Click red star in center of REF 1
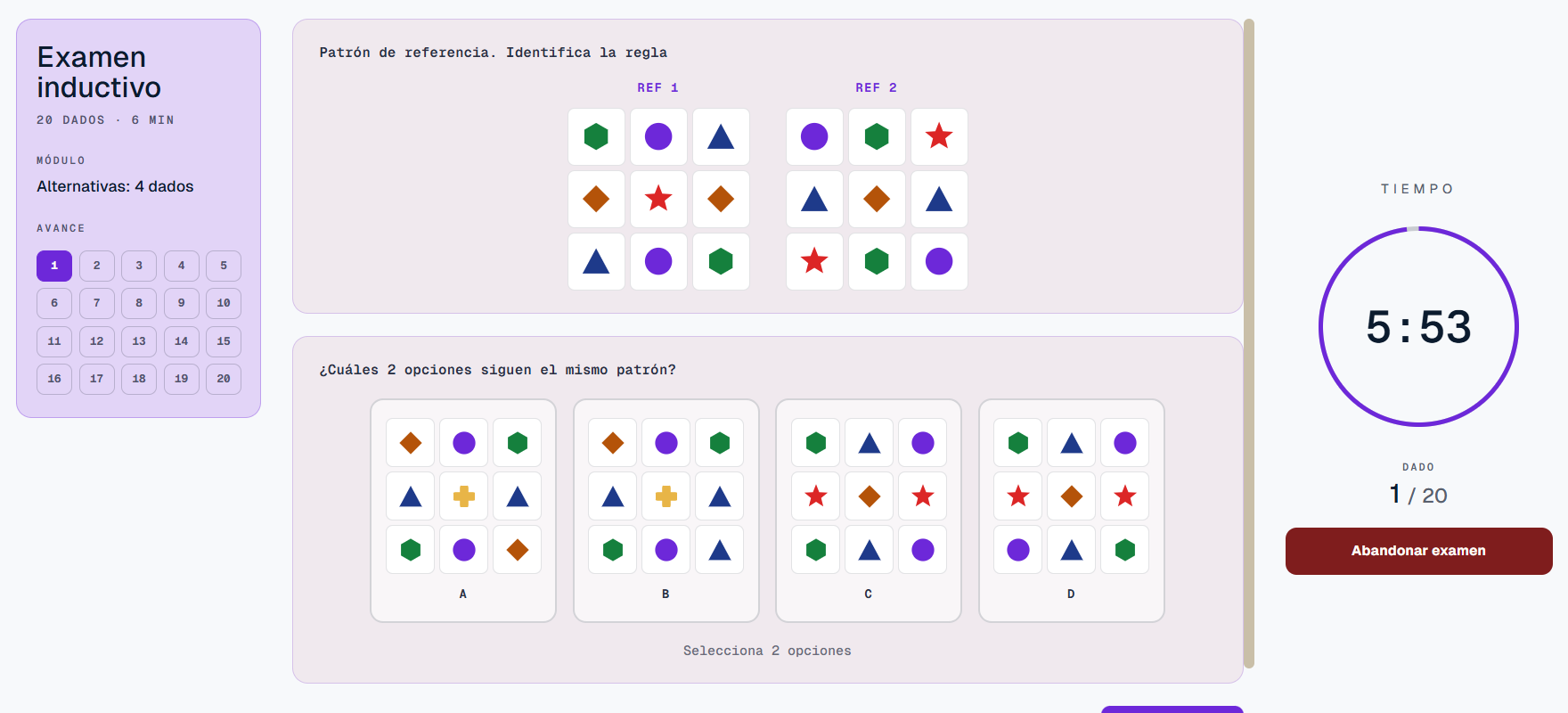The height and width of the screenshot is (713, 1568). coord(658,199)
